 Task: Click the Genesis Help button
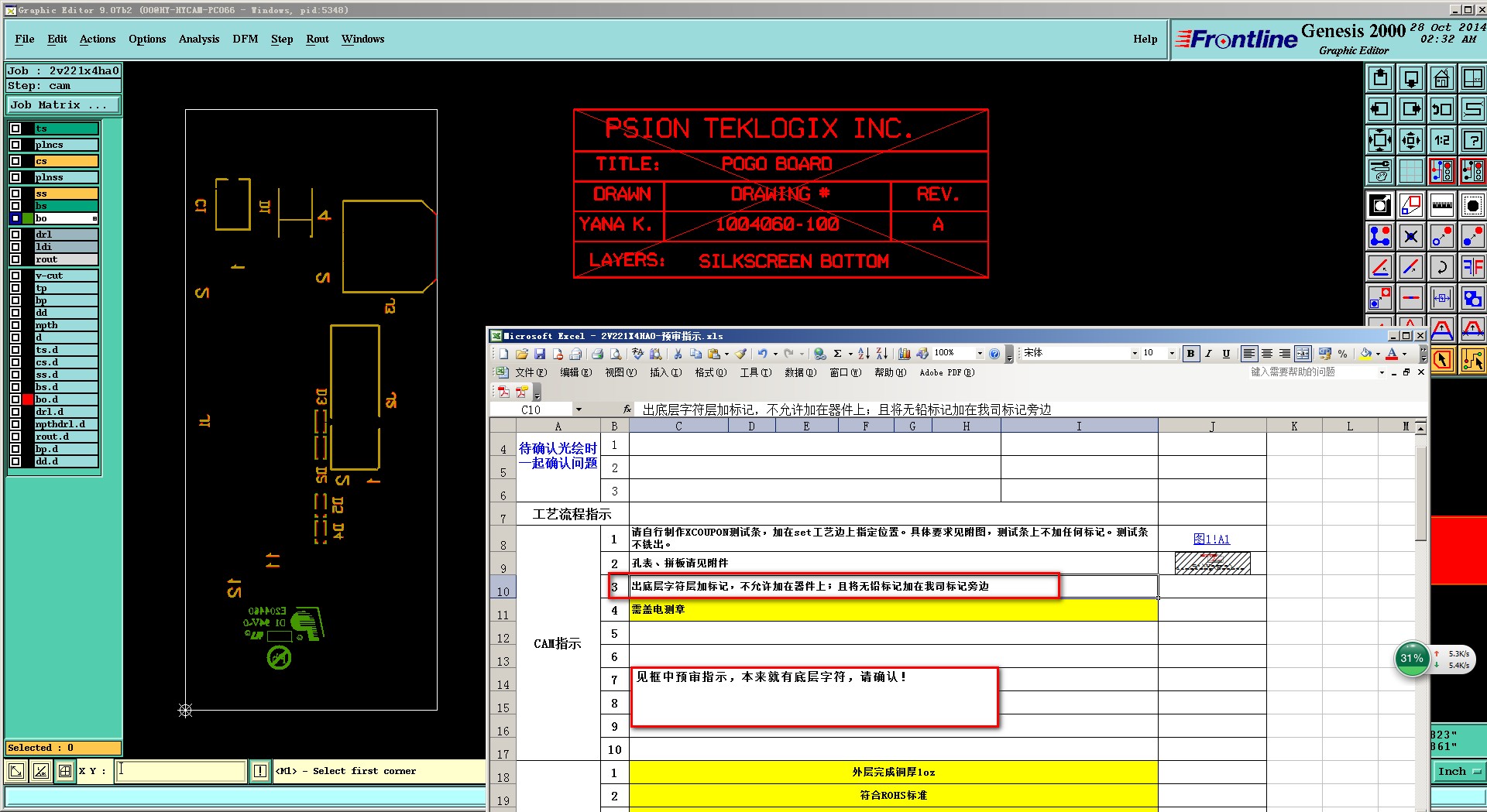[1145, 39]
